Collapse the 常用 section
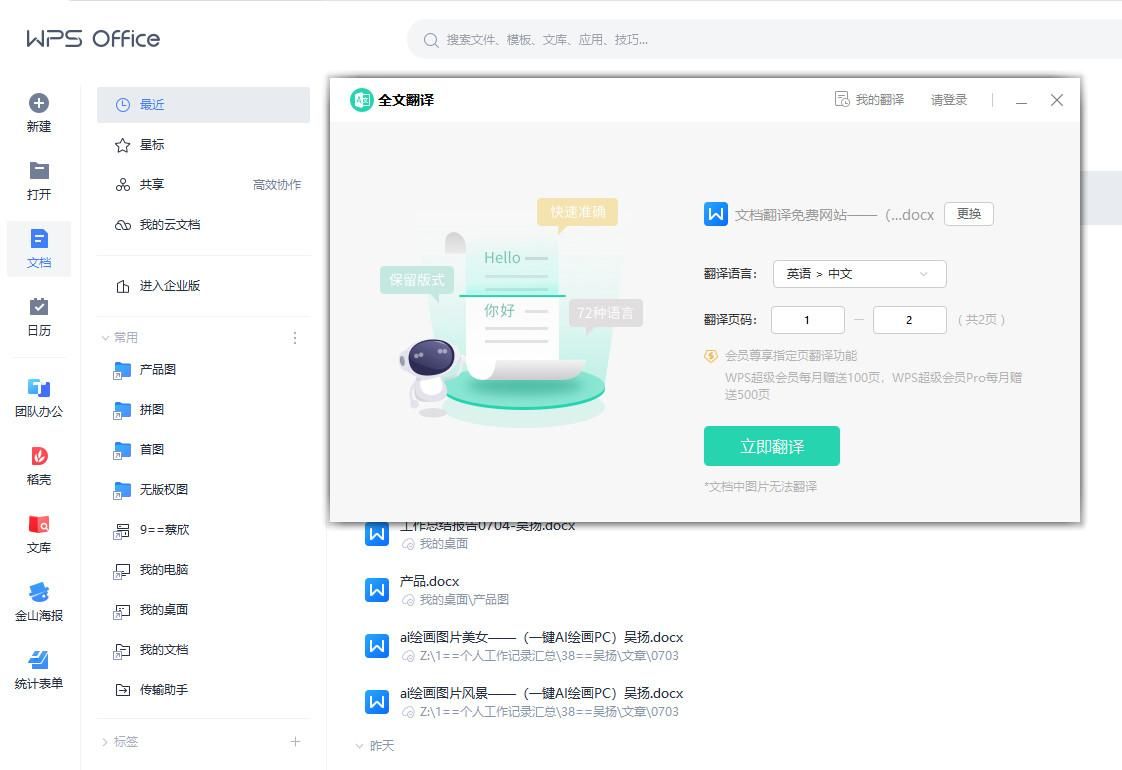Image resolution: width=1122 pixels, height=770 pixels. pyautogui.click(x=105, y=338)
